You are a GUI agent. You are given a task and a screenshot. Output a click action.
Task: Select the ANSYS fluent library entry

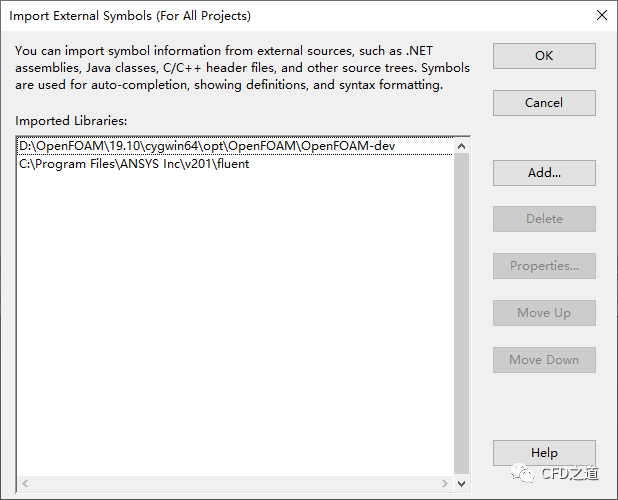(x=134, y=163)
